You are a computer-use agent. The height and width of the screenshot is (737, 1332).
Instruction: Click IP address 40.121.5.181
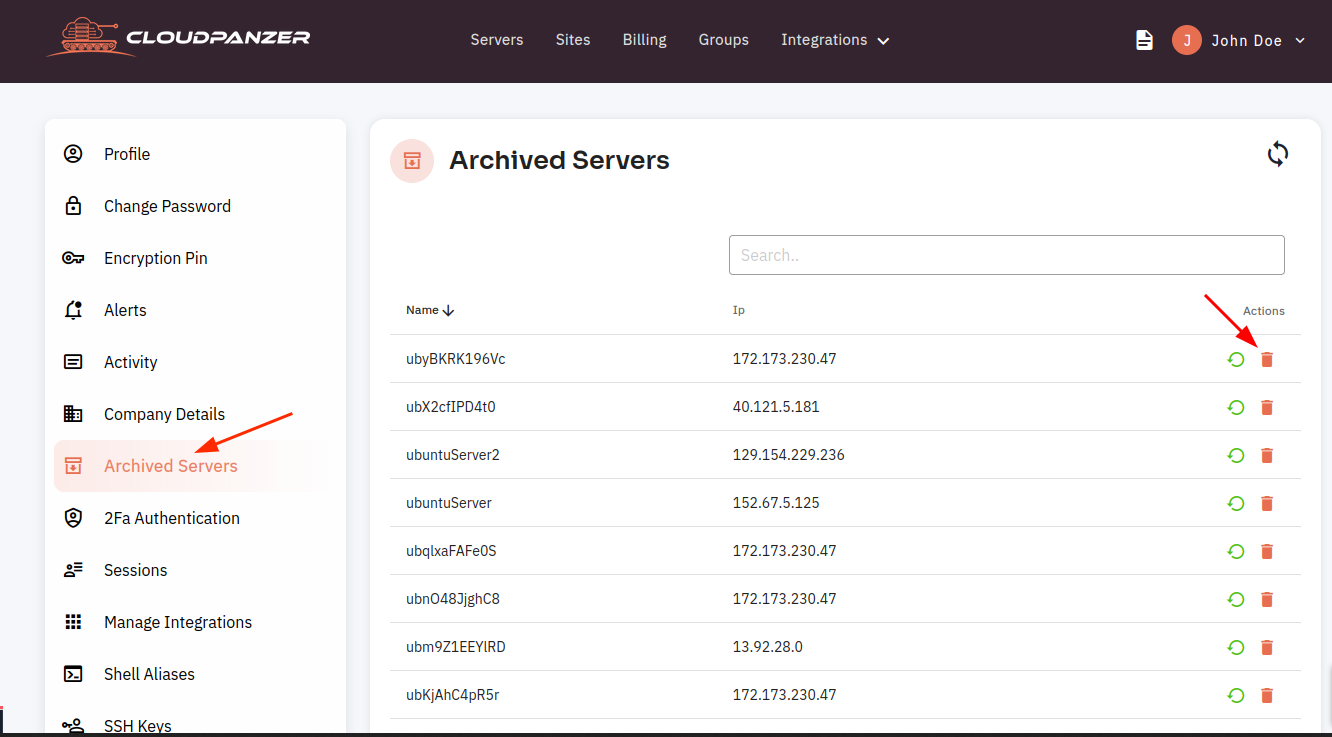pos(776,407)
